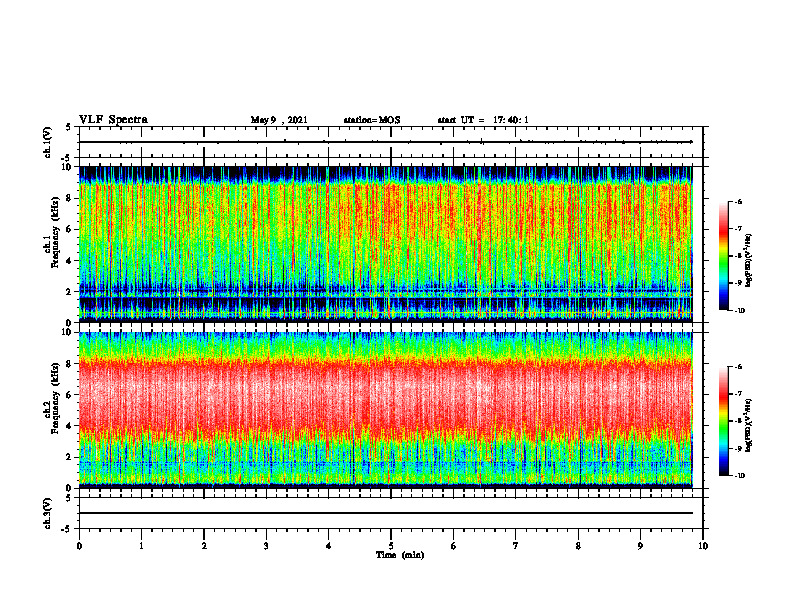792x612 pixels.
Task: Click the "4" tick label on the time axis
Action: [329, 546]
